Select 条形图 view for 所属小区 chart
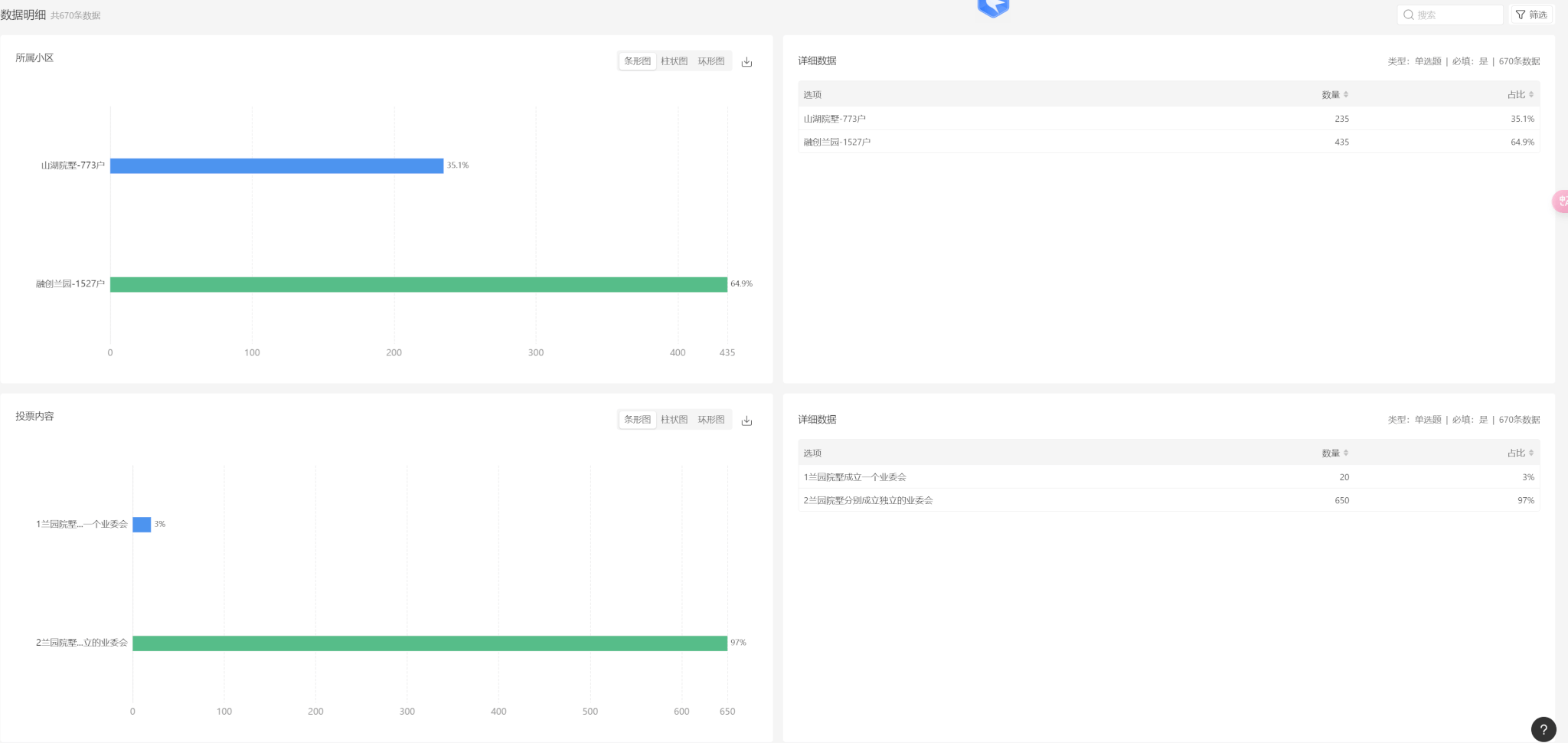Screen dimensions: 1568x743 pos(637,61)
